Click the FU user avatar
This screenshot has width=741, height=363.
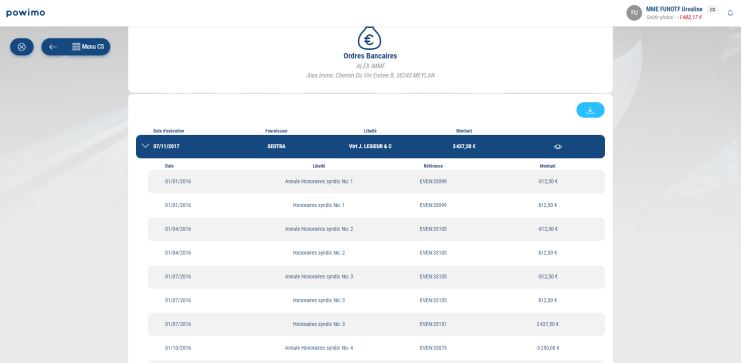click(634, 13)
